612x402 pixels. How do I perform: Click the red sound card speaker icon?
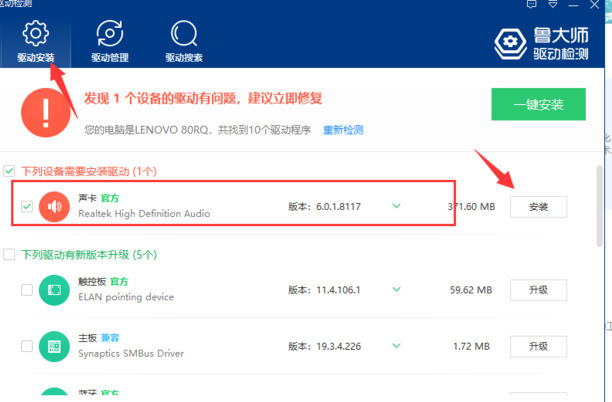coord(54,206)
